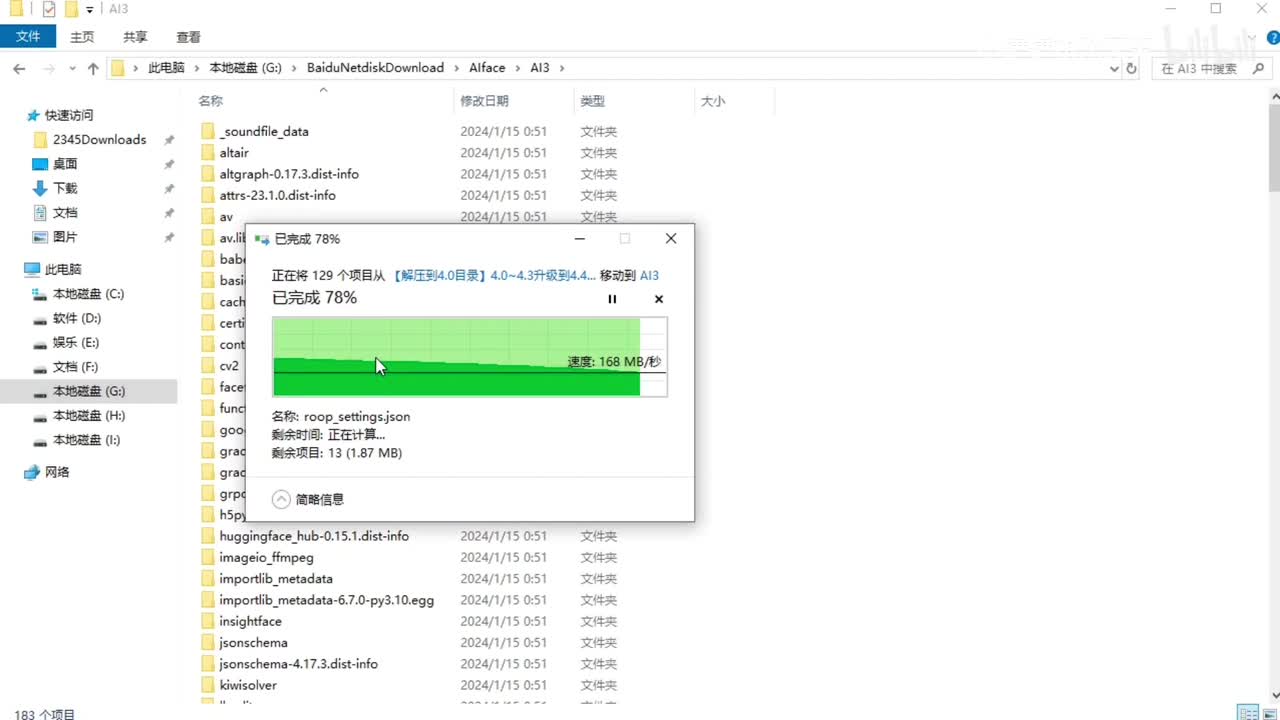Screen dimensions: 1280x720
Task: Open the address bar history dropdown
Action: click(x=1115, y=68)
